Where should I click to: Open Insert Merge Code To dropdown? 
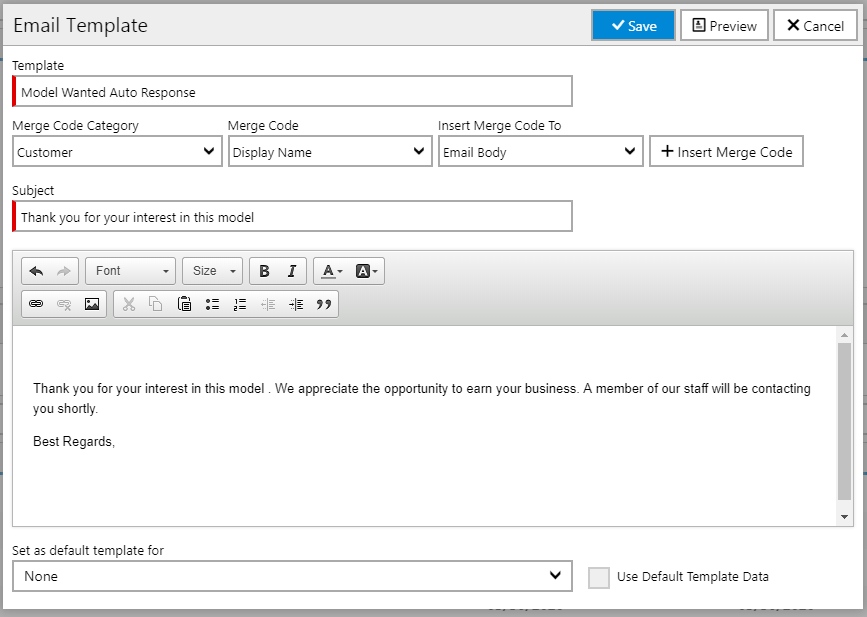[541, 151]
